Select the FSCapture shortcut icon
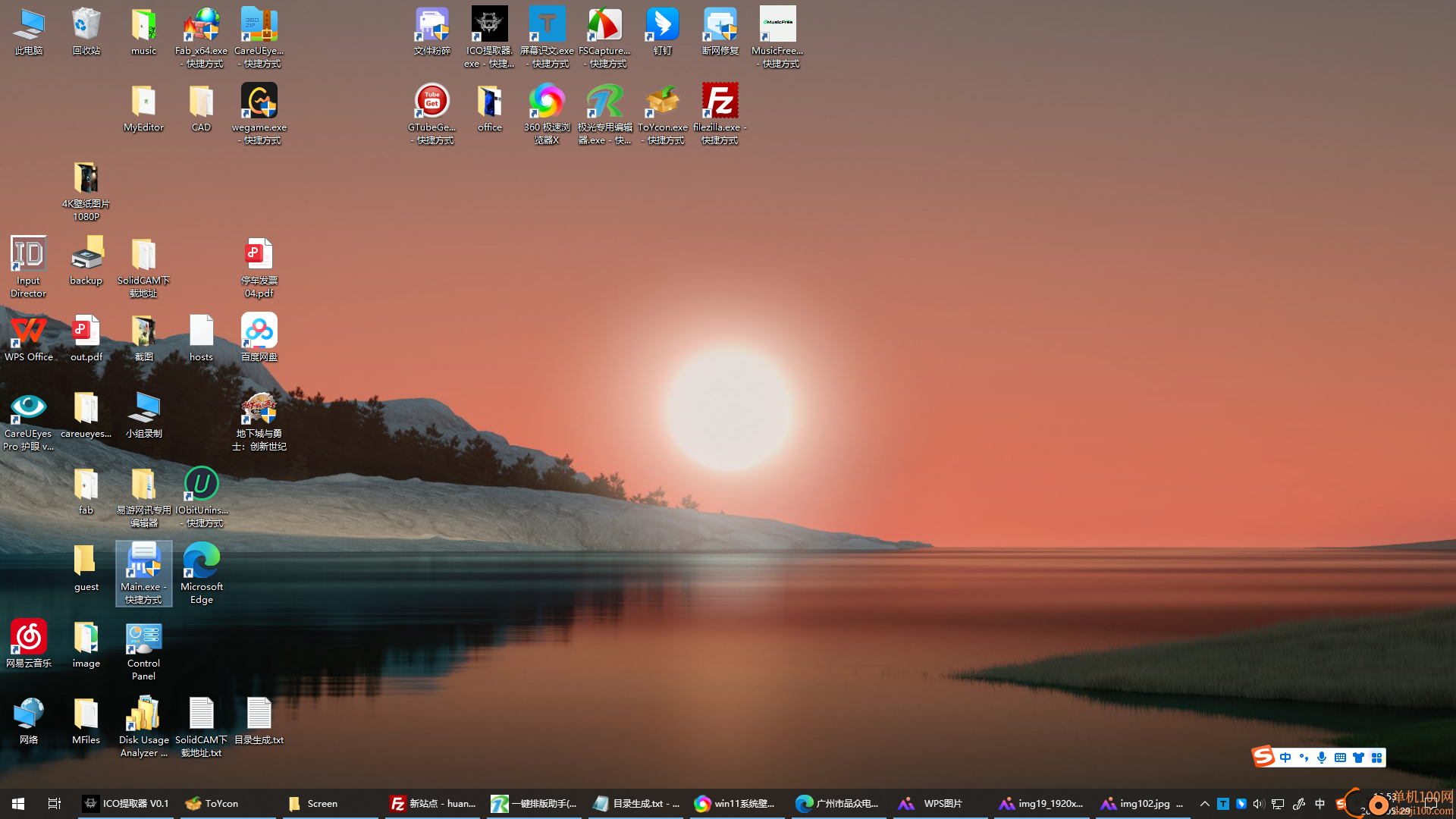This screenshot has width=1456, height=819. 605,38
